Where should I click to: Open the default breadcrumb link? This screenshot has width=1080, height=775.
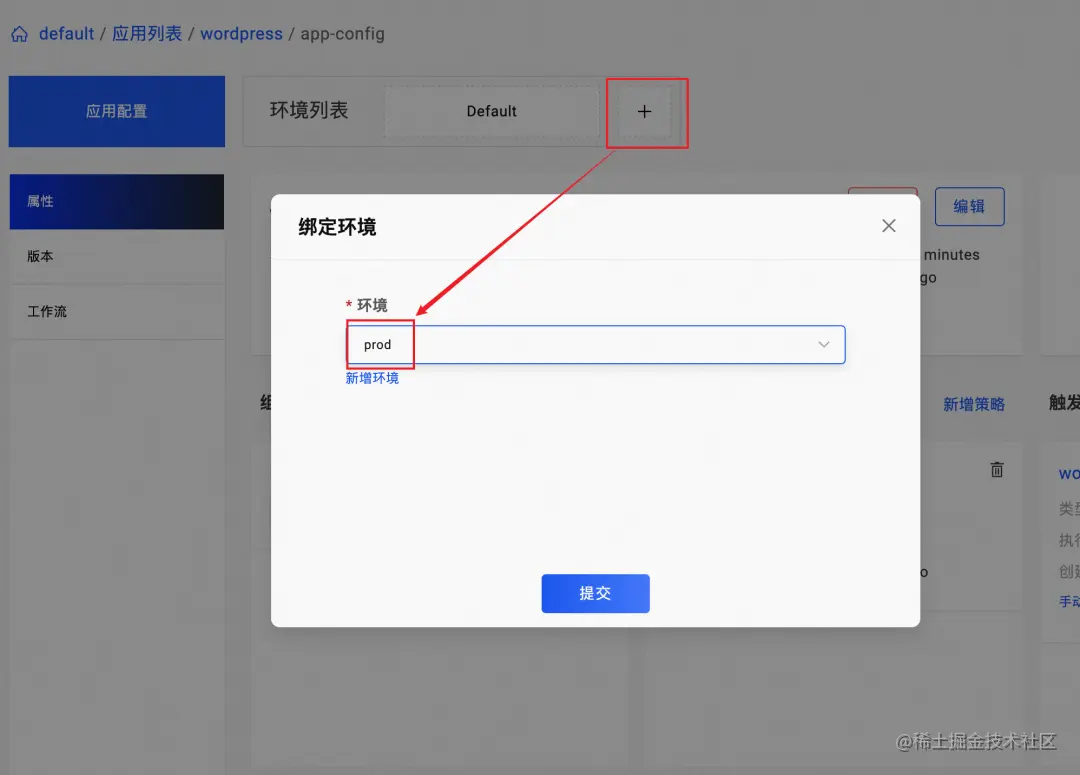point(66,34)
